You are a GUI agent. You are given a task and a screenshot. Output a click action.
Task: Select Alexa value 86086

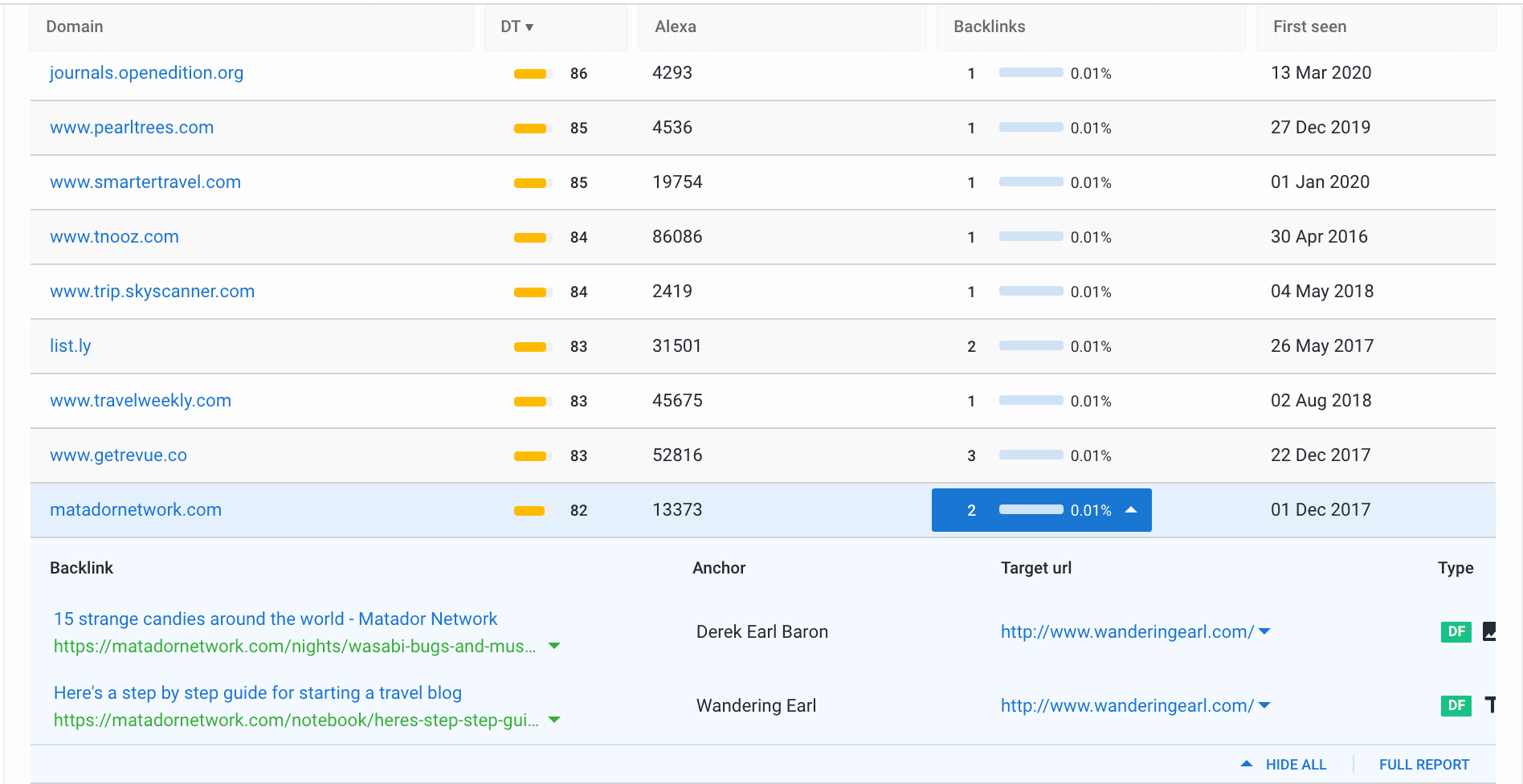pyautogui.click(x=677, y=237)
